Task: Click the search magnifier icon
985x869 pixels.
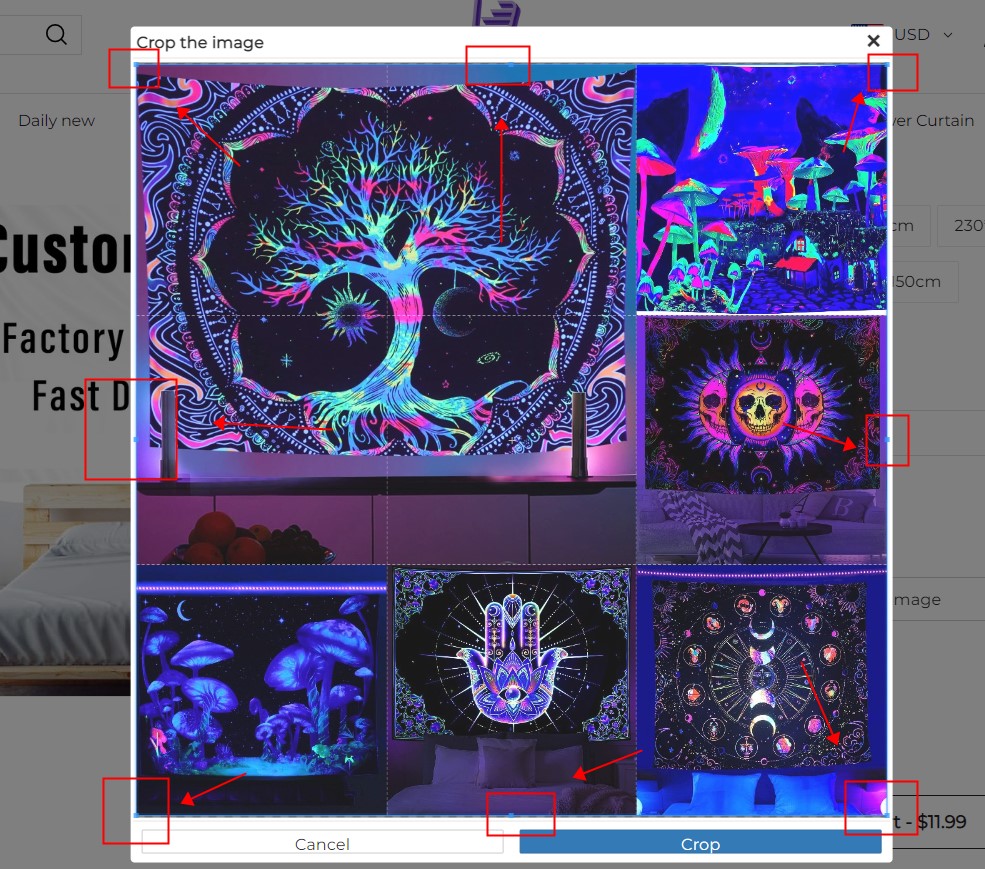Action: [56, 34]
